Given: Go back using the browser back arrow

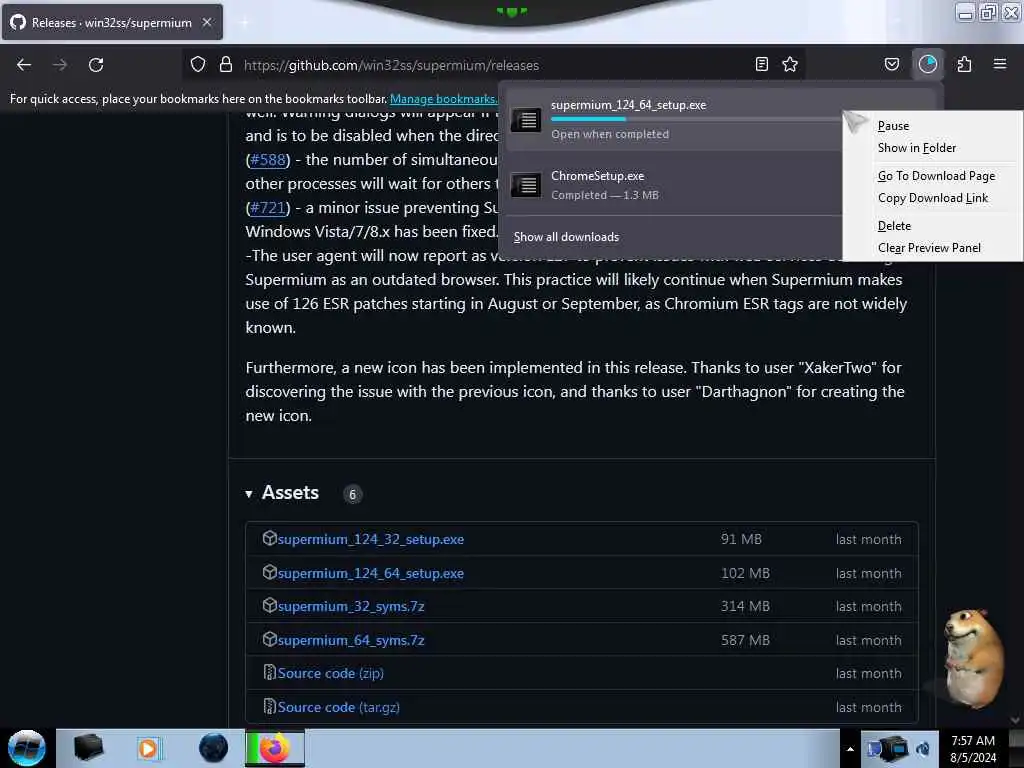Looking at the screenshot, I should [24, 65].
